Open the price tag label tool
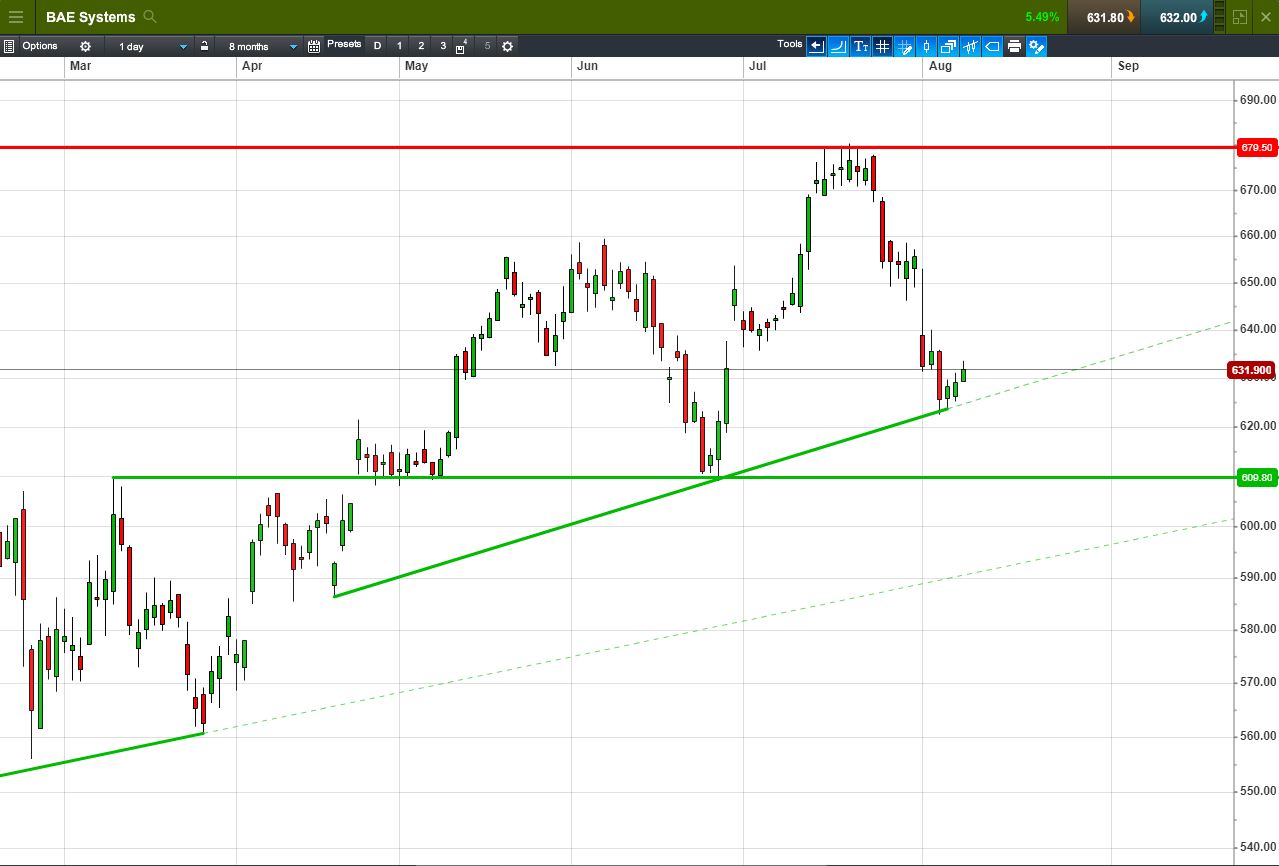1279x866 pixels. [992, 46]
